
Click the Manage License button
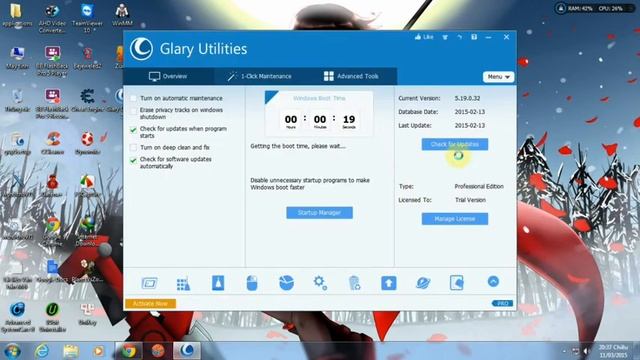point(455,219)
